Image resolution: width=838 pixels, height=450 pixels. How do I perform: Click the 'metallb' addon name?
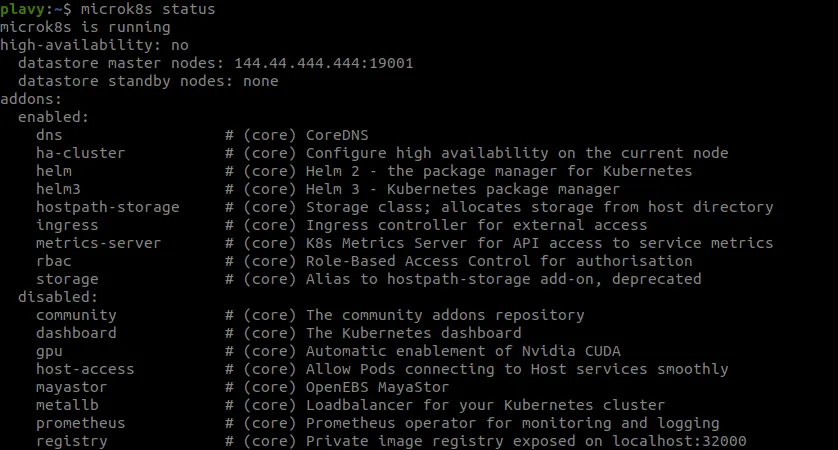[67, 405]
